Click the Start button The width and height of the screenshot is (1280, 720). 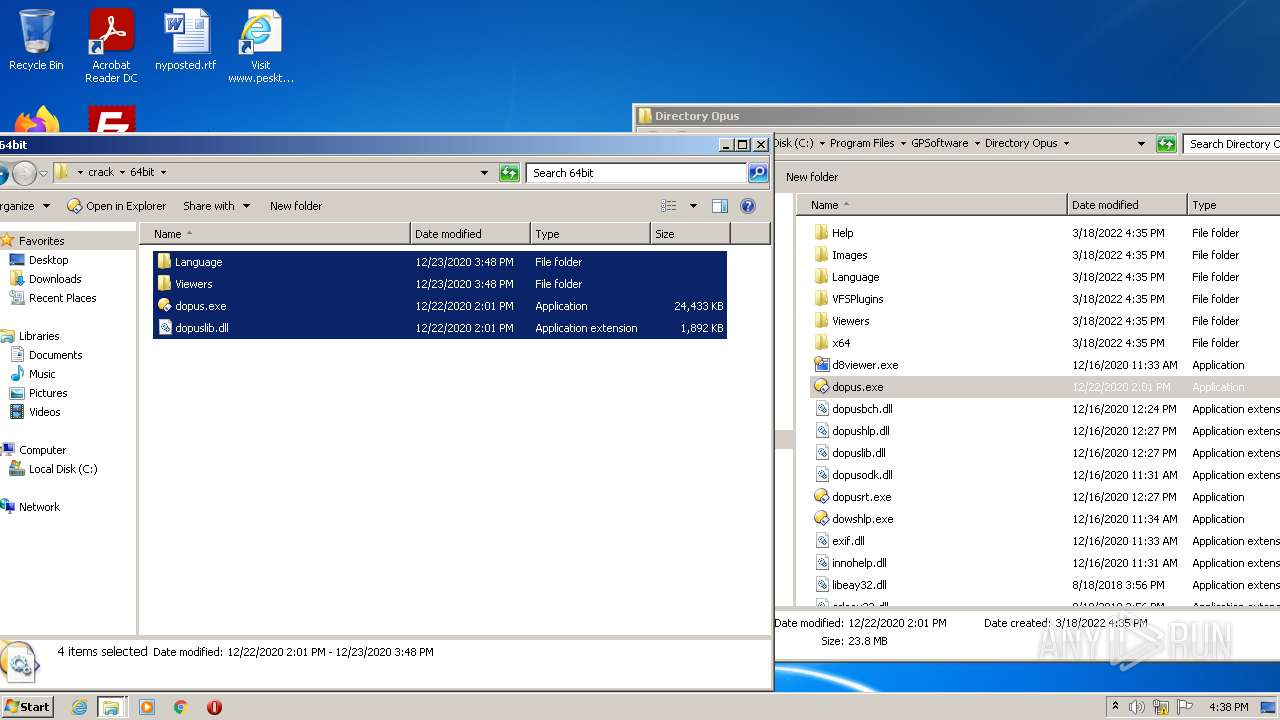point(27,706)
